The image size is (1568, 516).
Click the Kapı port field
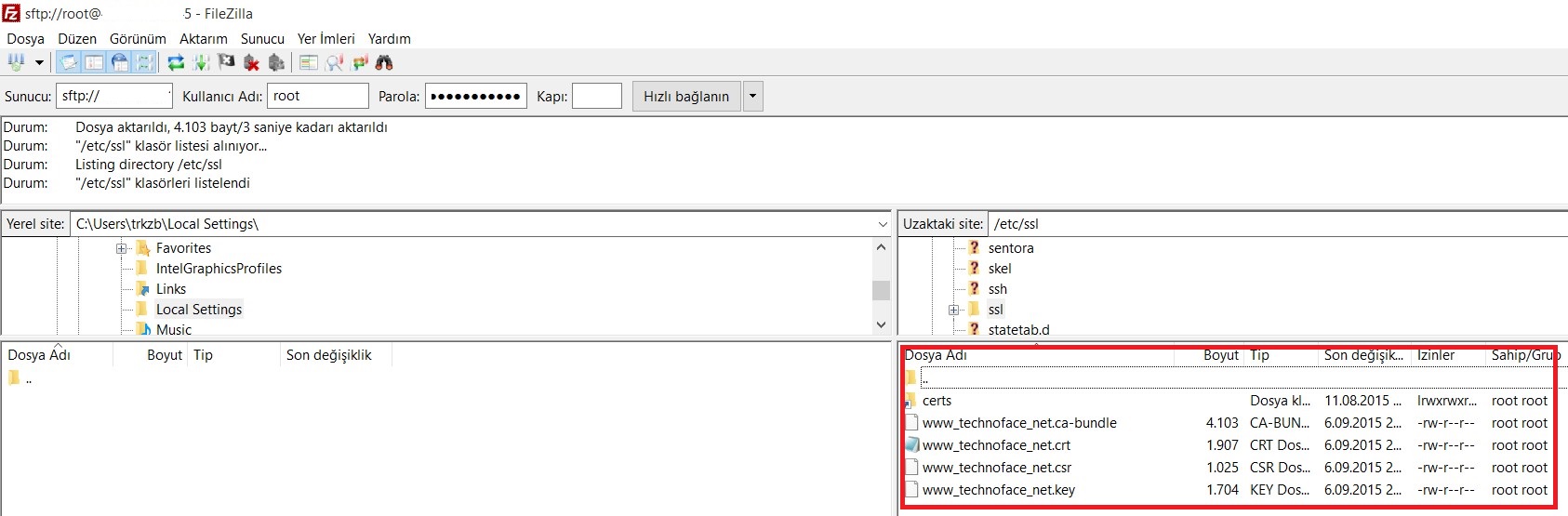coord(597,96)
